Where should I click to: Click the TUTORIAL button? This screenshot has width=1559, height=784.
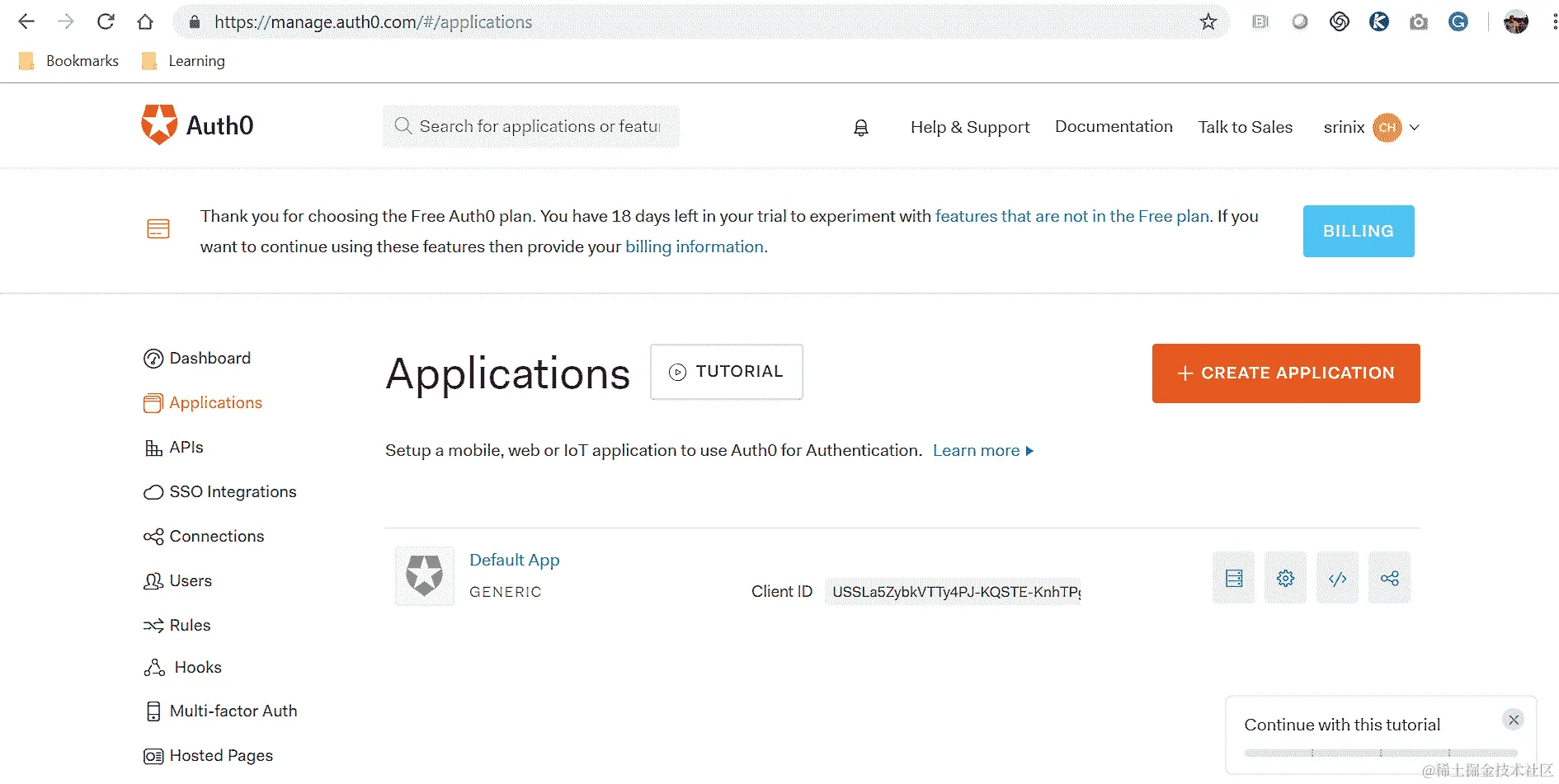tap(727, 372)
